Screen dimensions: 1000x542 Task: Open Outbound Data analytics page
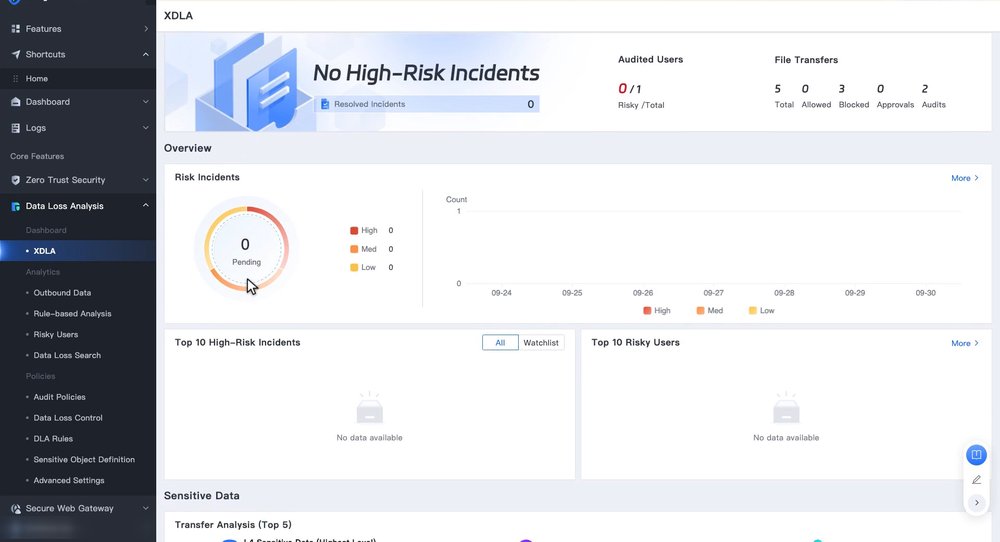click(62, 293)
